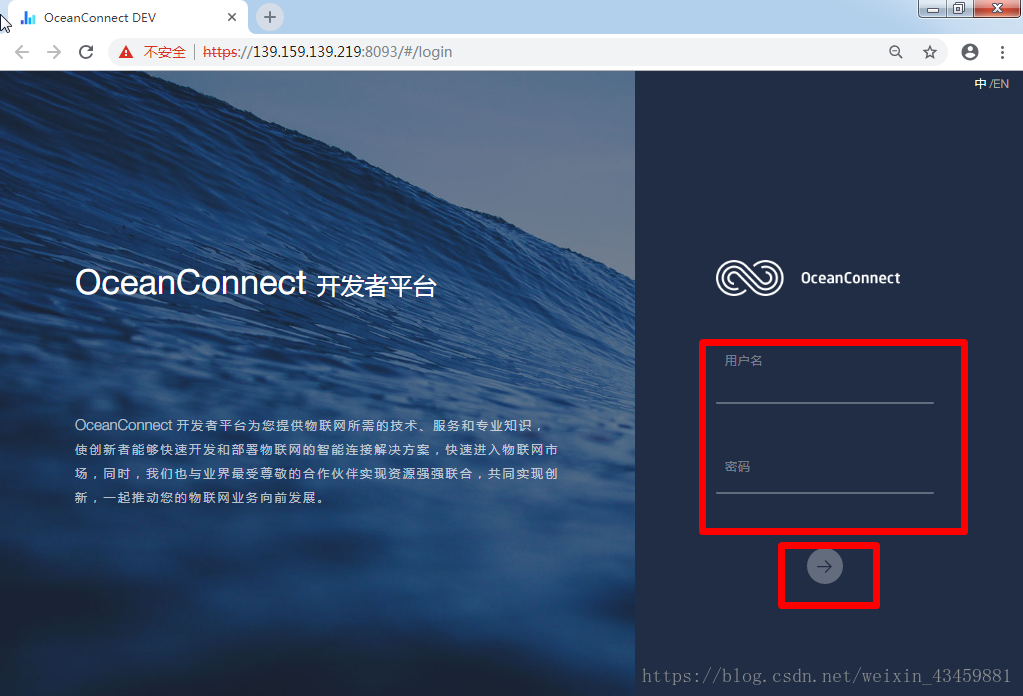
Task: Open the zoom magnifier icon in the address bar
Action: [x=896, y=52]
